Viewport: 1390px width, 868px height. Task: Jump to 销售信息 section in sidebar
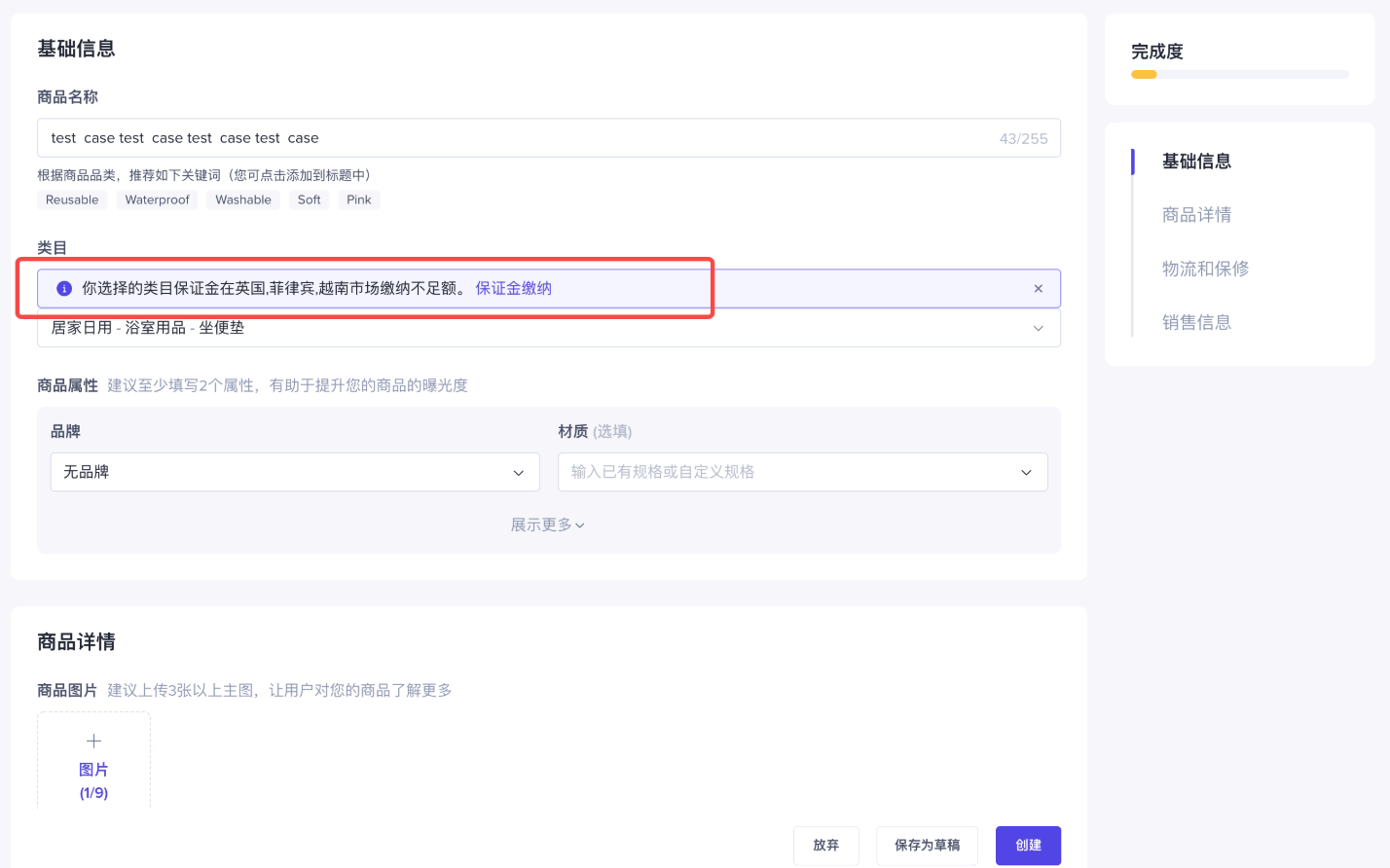click(x=1196, y=322)
